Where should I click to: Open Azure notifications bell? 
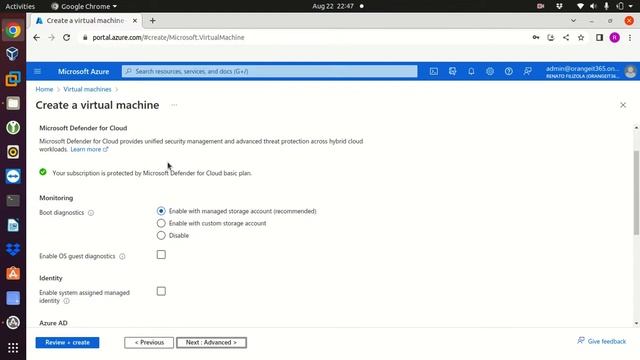471,71
